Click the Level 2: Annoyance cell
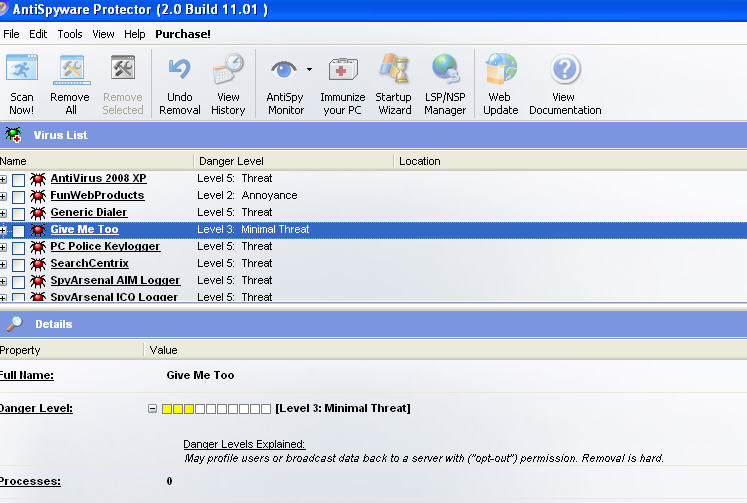 (247, 195)
